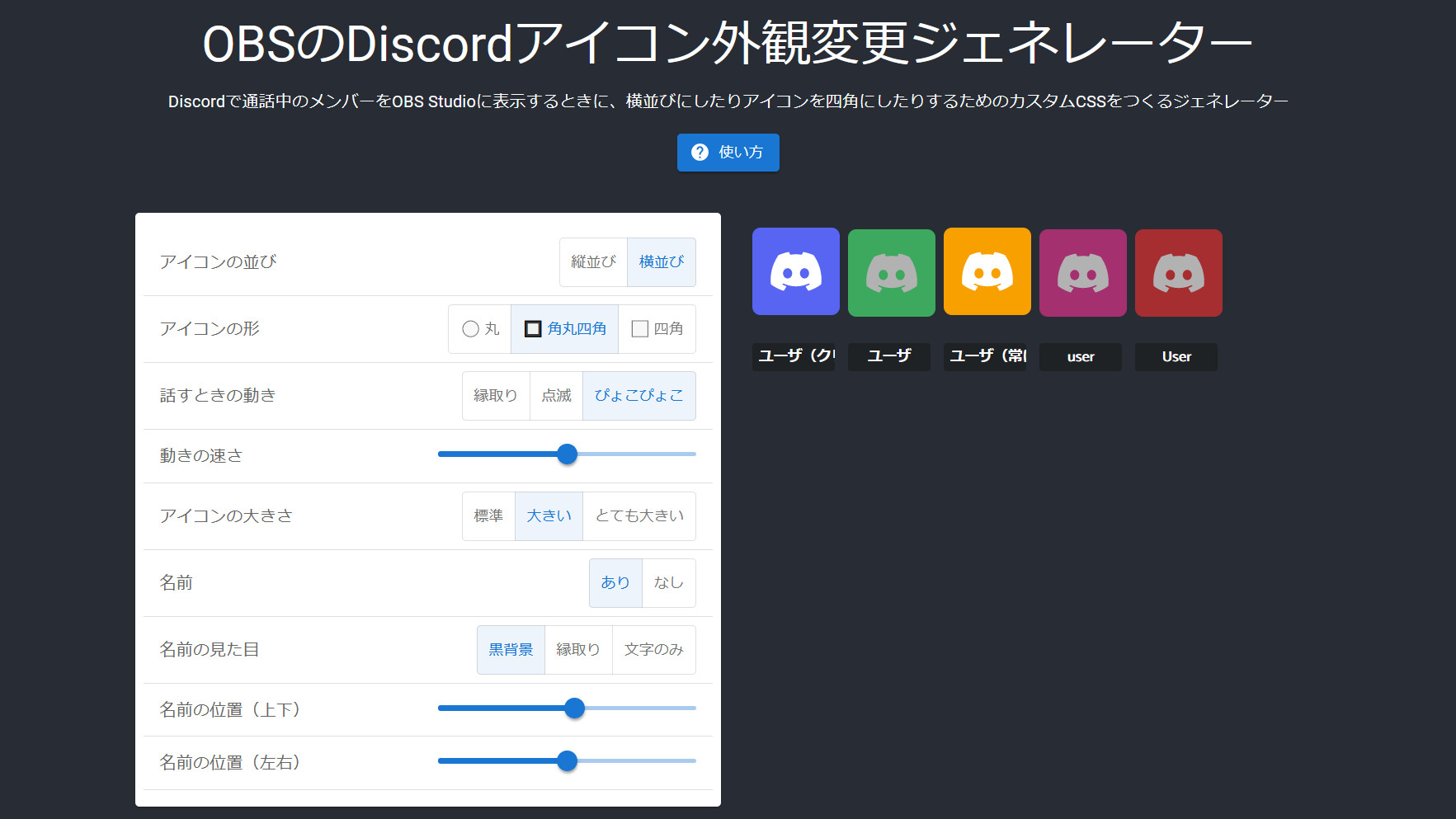Click the orange Discord avatar icon
The image size is (1456, 819).
point(987,271)
